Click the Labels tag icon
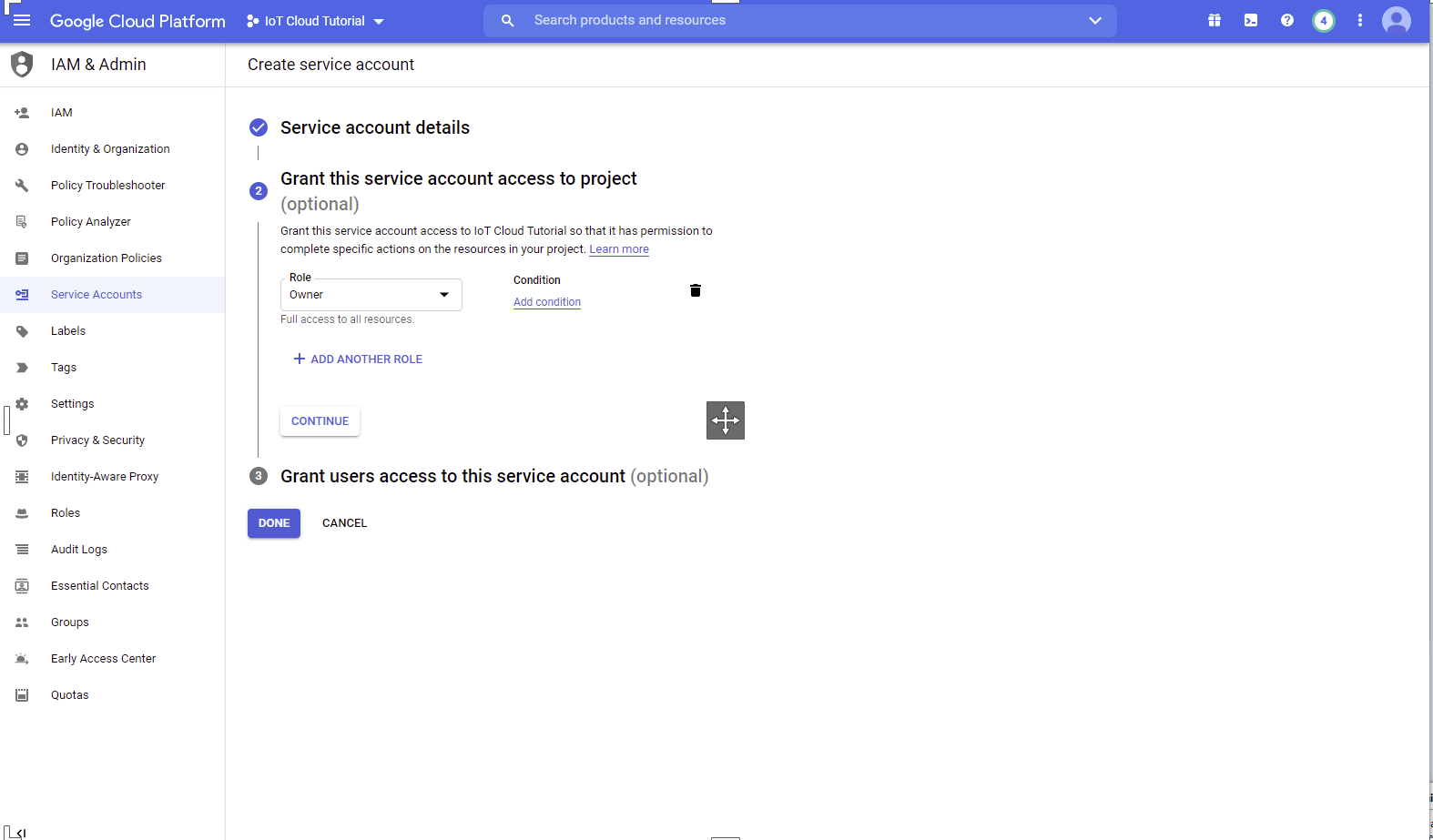Image resolution: width=1433 pixels, height=840 pixels. [x=22, y=331]
